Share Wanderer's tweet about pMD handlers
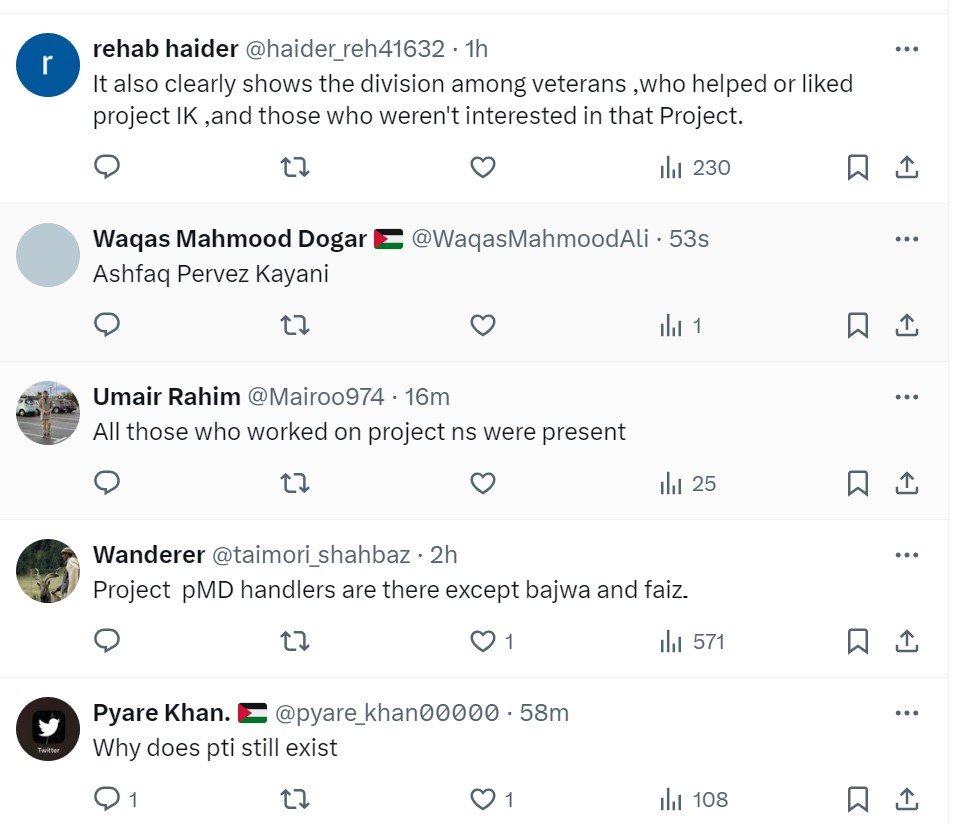966x824 pixels. point(906,641)
